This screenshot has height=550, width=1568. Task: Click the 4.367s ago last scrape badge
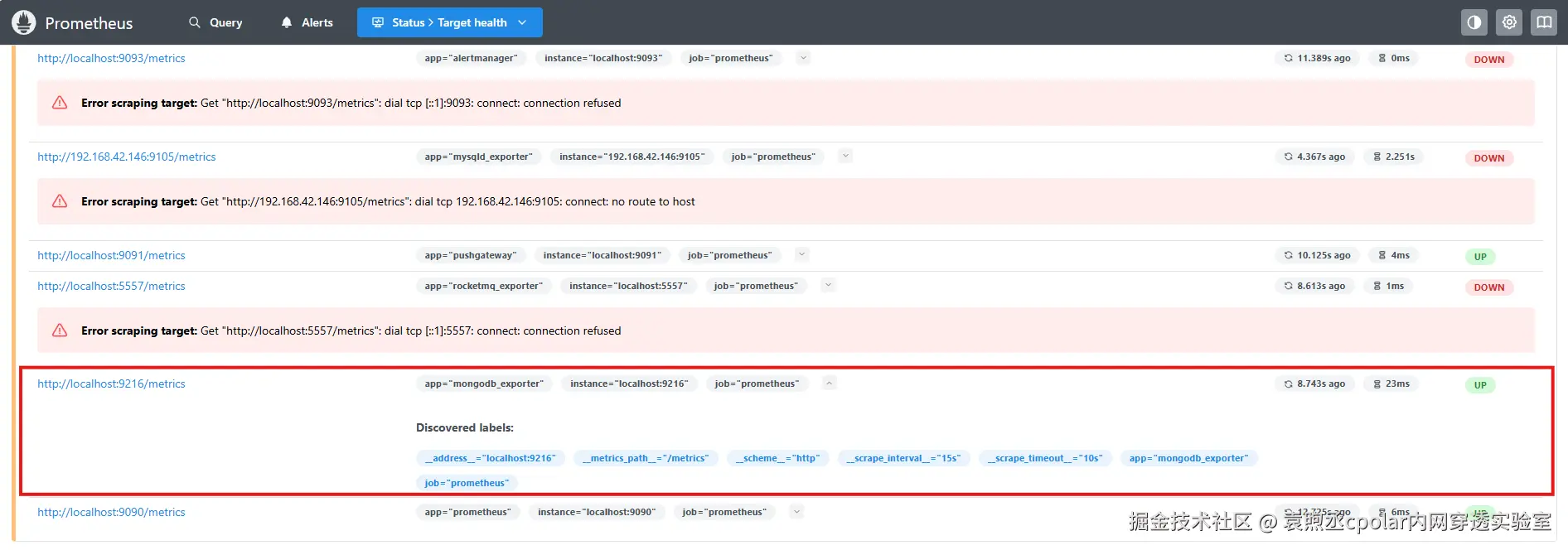1314,157
